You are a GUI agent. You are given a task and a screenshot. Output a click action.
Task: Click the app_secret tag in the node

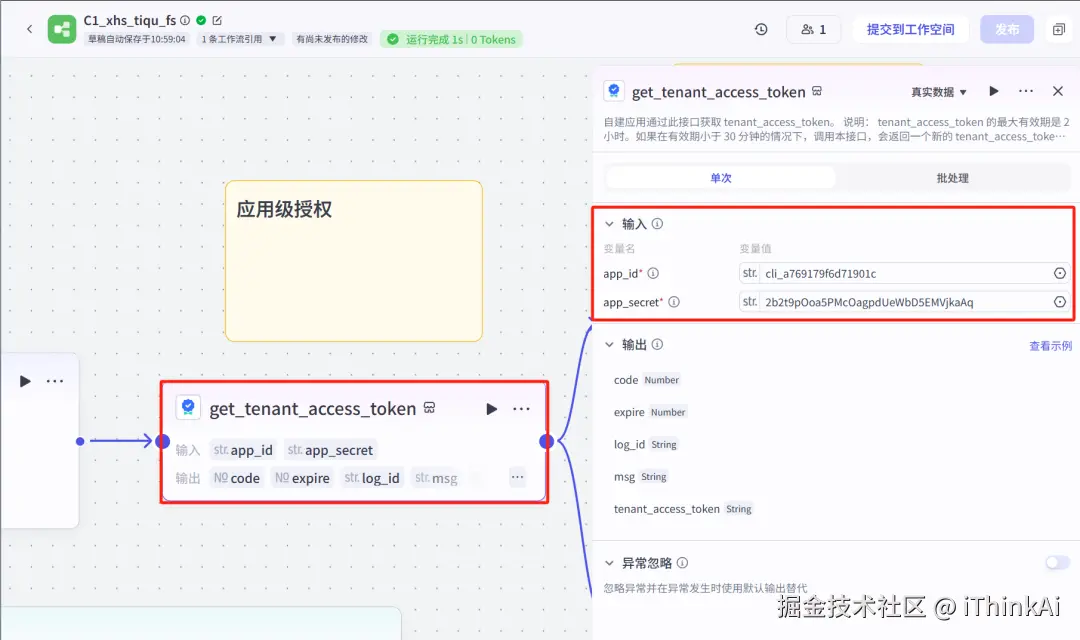(330, 450)
